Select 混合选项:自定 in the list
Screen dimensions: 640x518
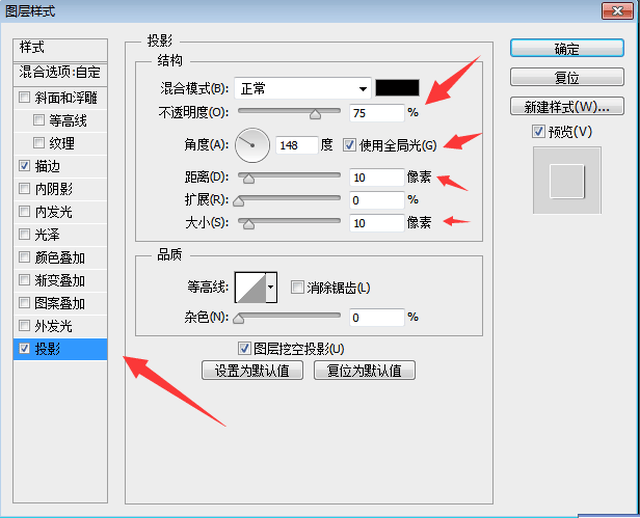coord(60,74)
